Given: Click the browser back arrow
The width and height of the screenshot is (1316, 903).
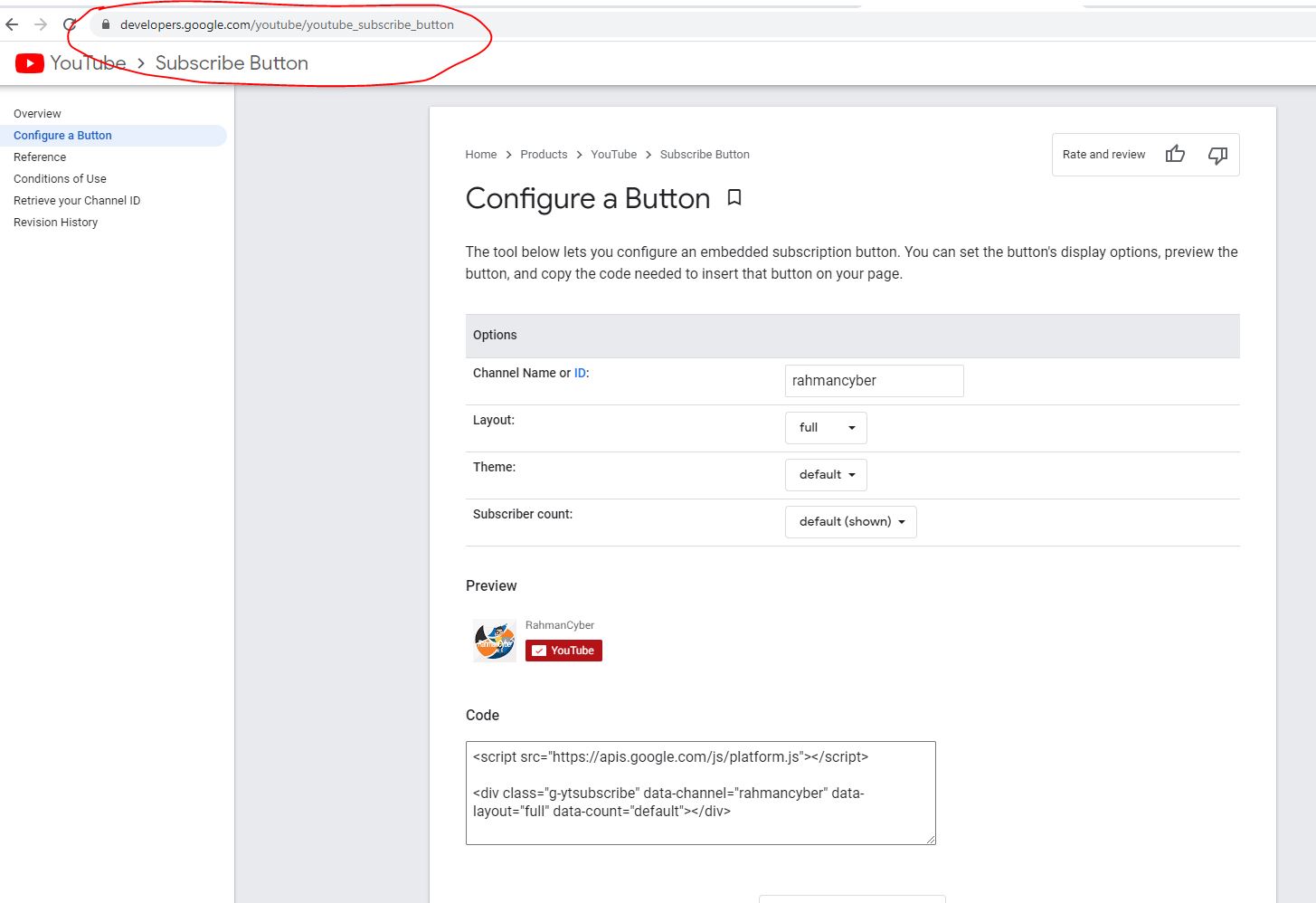Looking at the screenshot, I should coord(12,24).
